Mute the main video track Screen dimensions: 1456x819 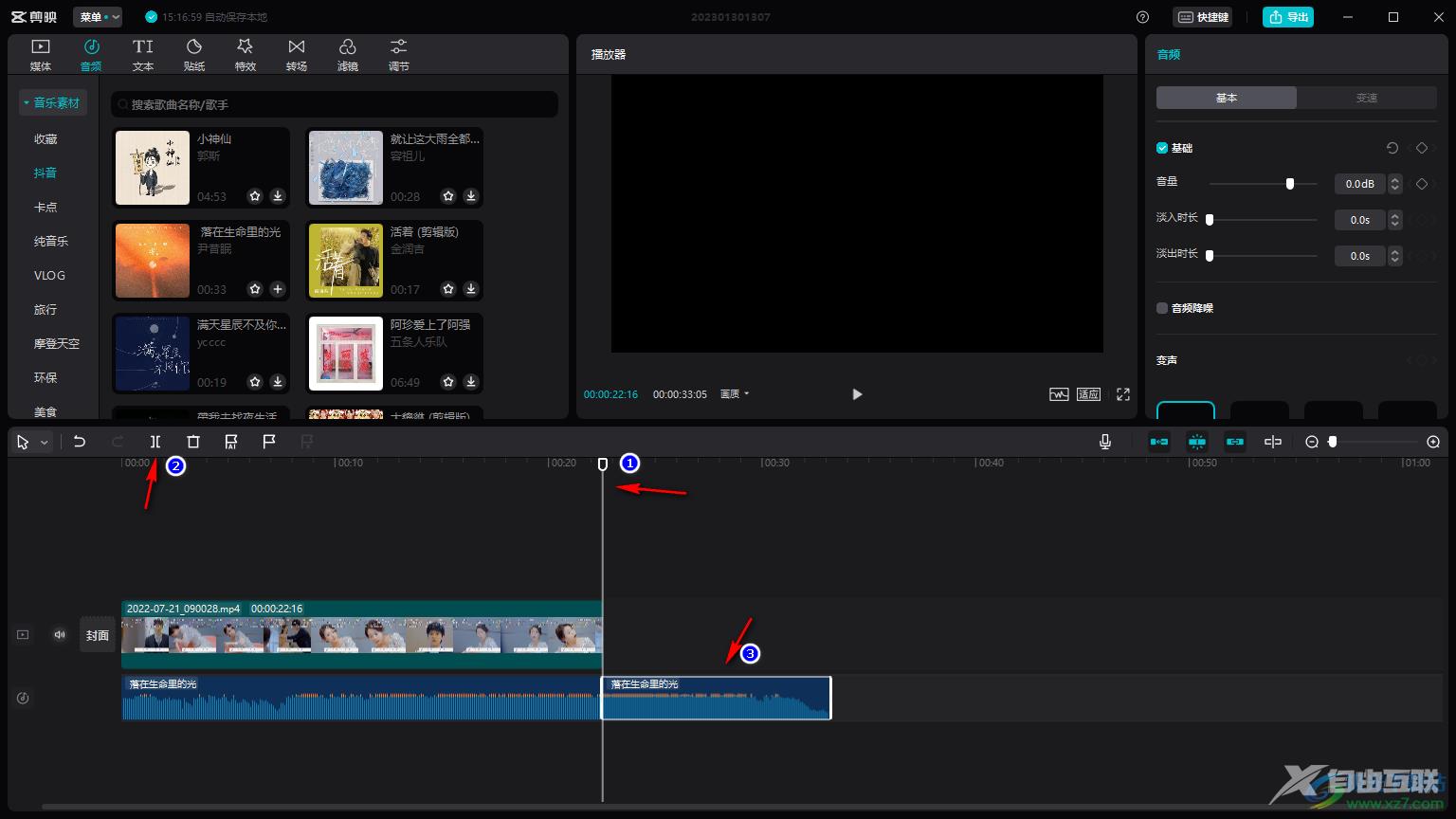60,635
